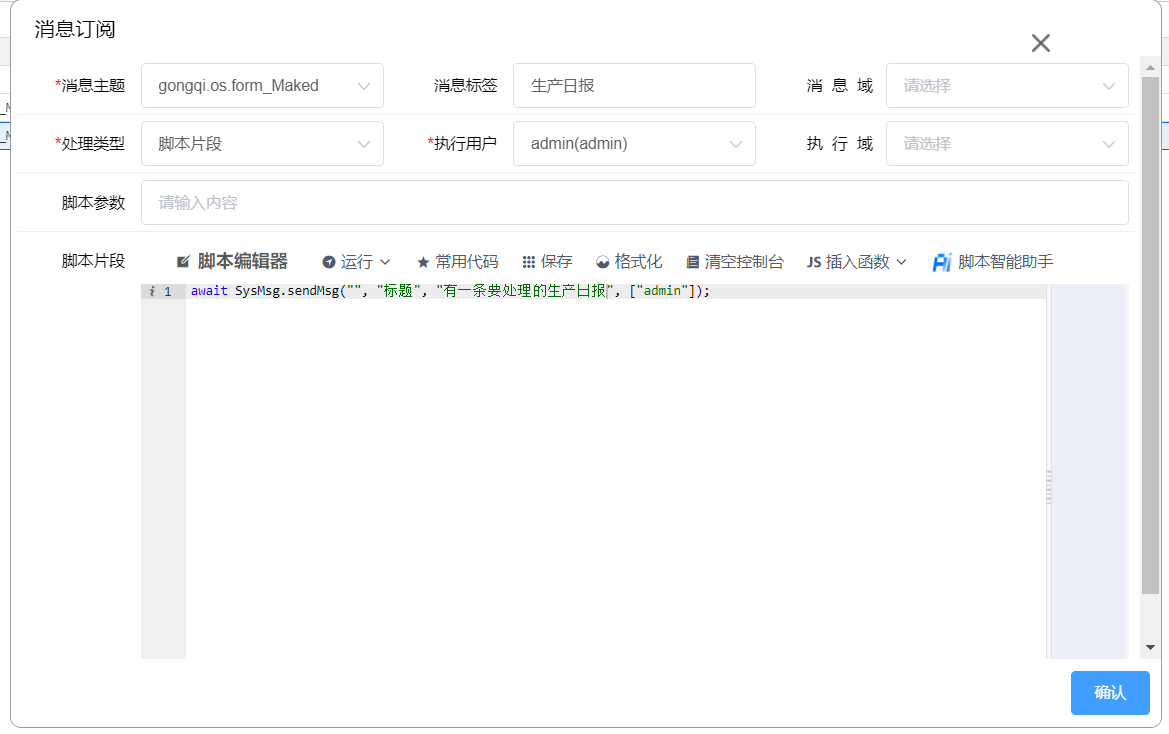Open the 运行 run menu
1169x734 pixels.
356,262
